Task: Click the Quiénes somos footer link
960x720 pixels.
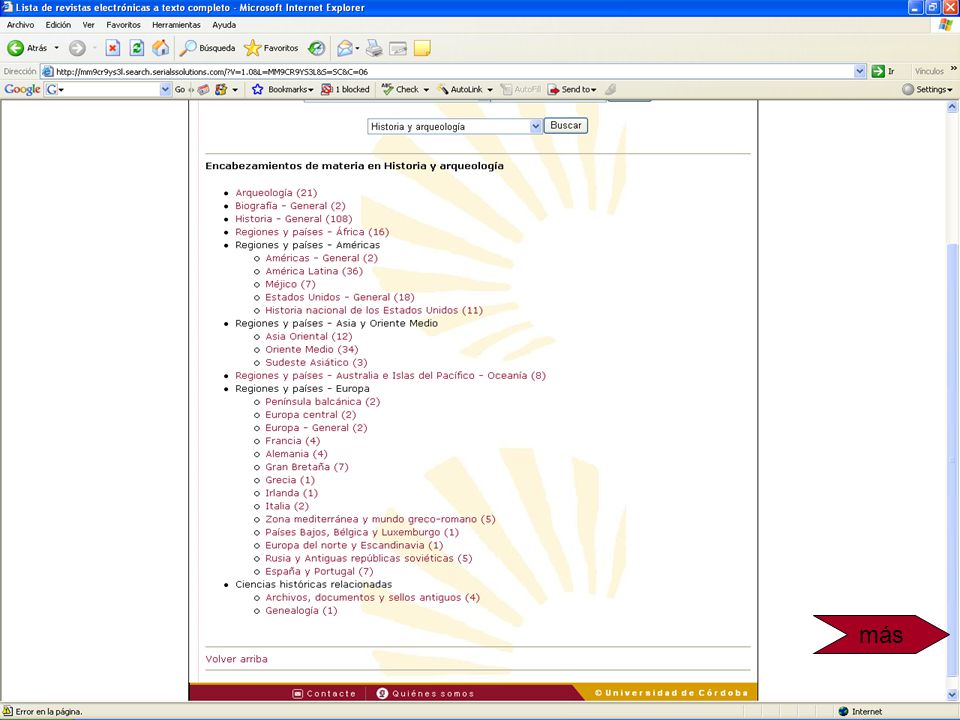Action: point(426,694)
